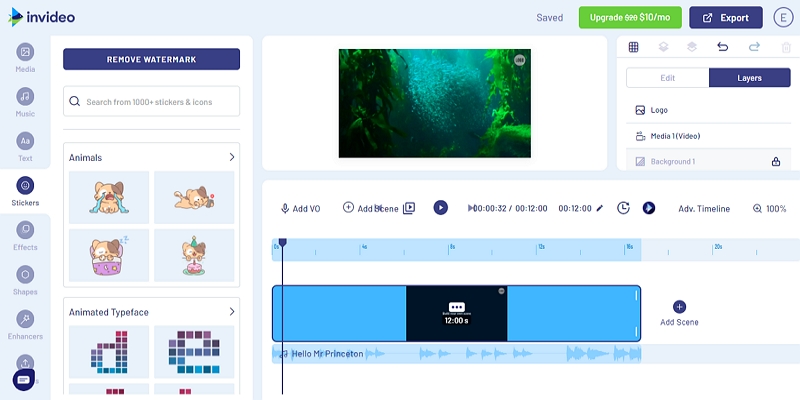Click the duplicate scene icon
Image resolution: width=800 pixels, height=400 pixels.
409,208
